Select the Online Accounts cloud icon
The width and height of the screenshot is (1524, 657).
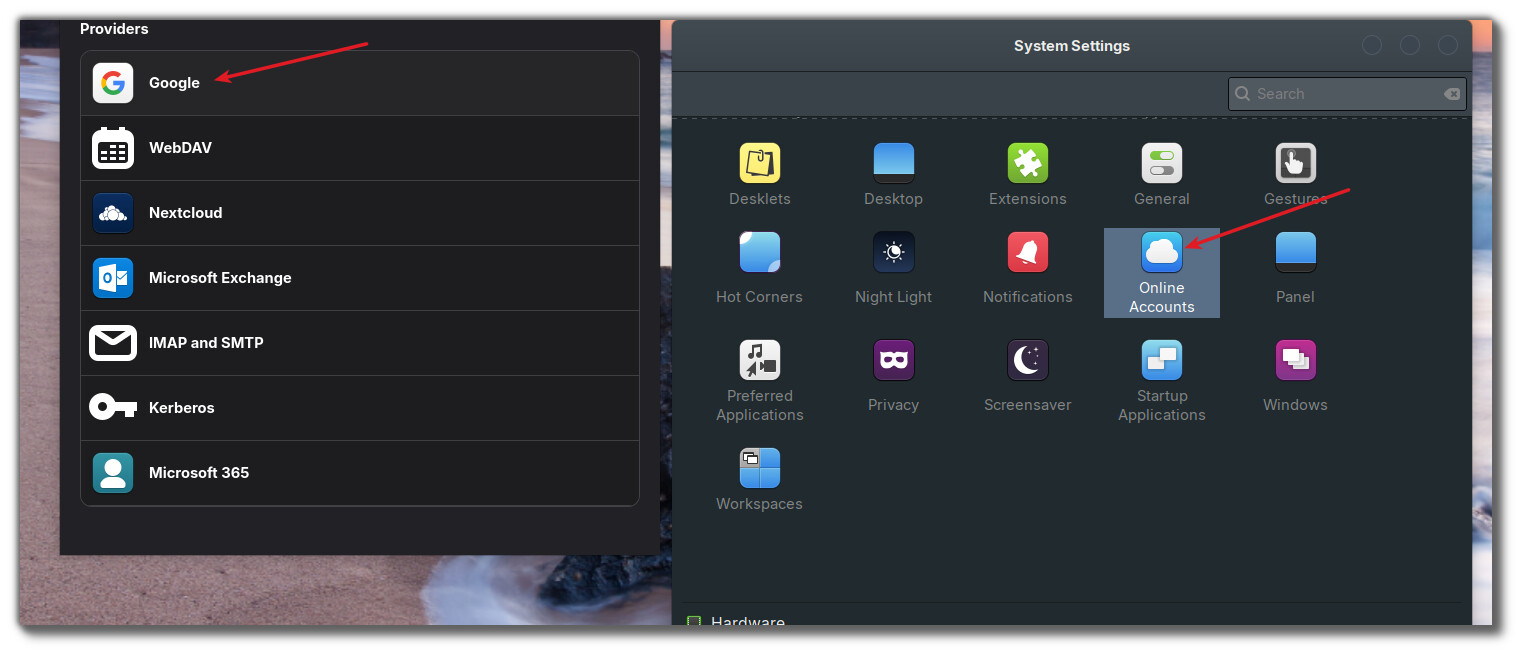tap(1161, 253)
